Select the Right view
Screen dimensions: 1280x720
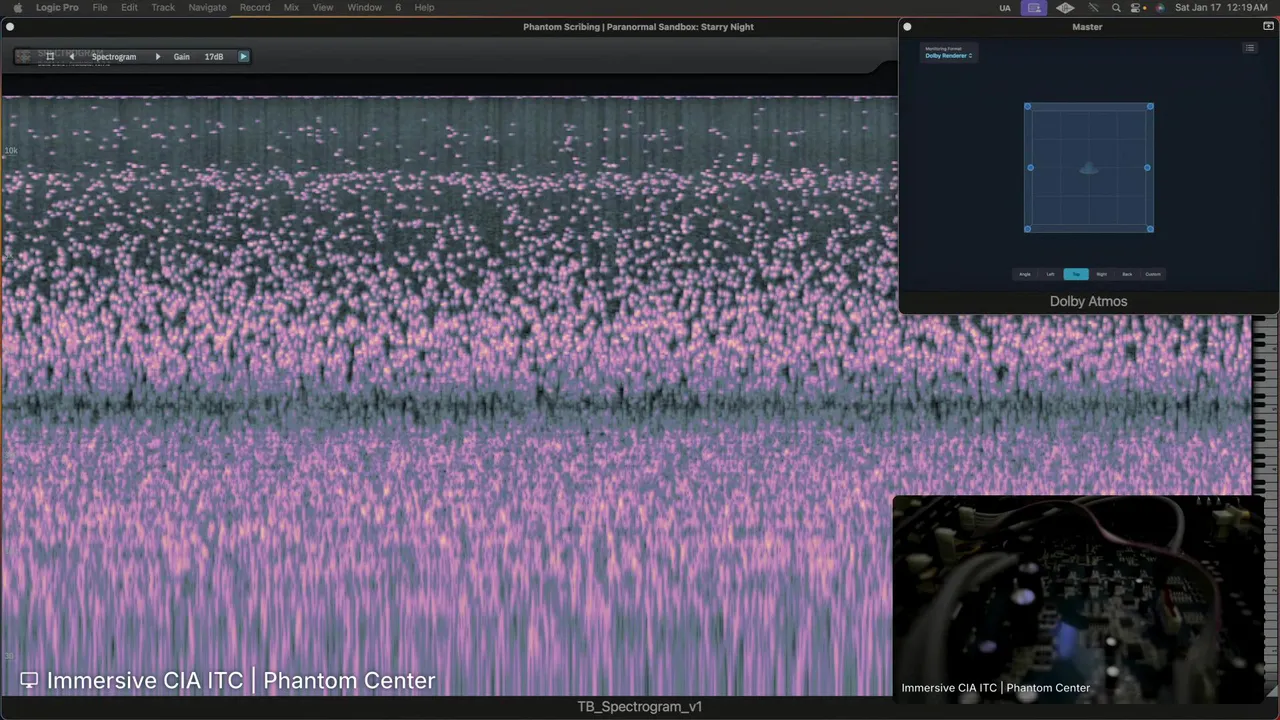click(x=1101, y=274)
